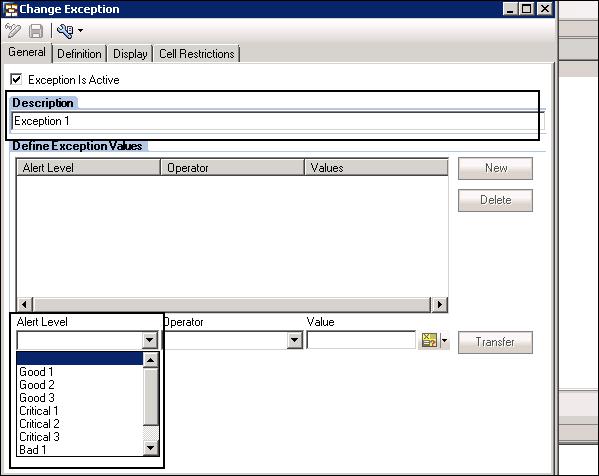Click the save floppy disk icon
This screenshot has width=599, height=476.
36,31
